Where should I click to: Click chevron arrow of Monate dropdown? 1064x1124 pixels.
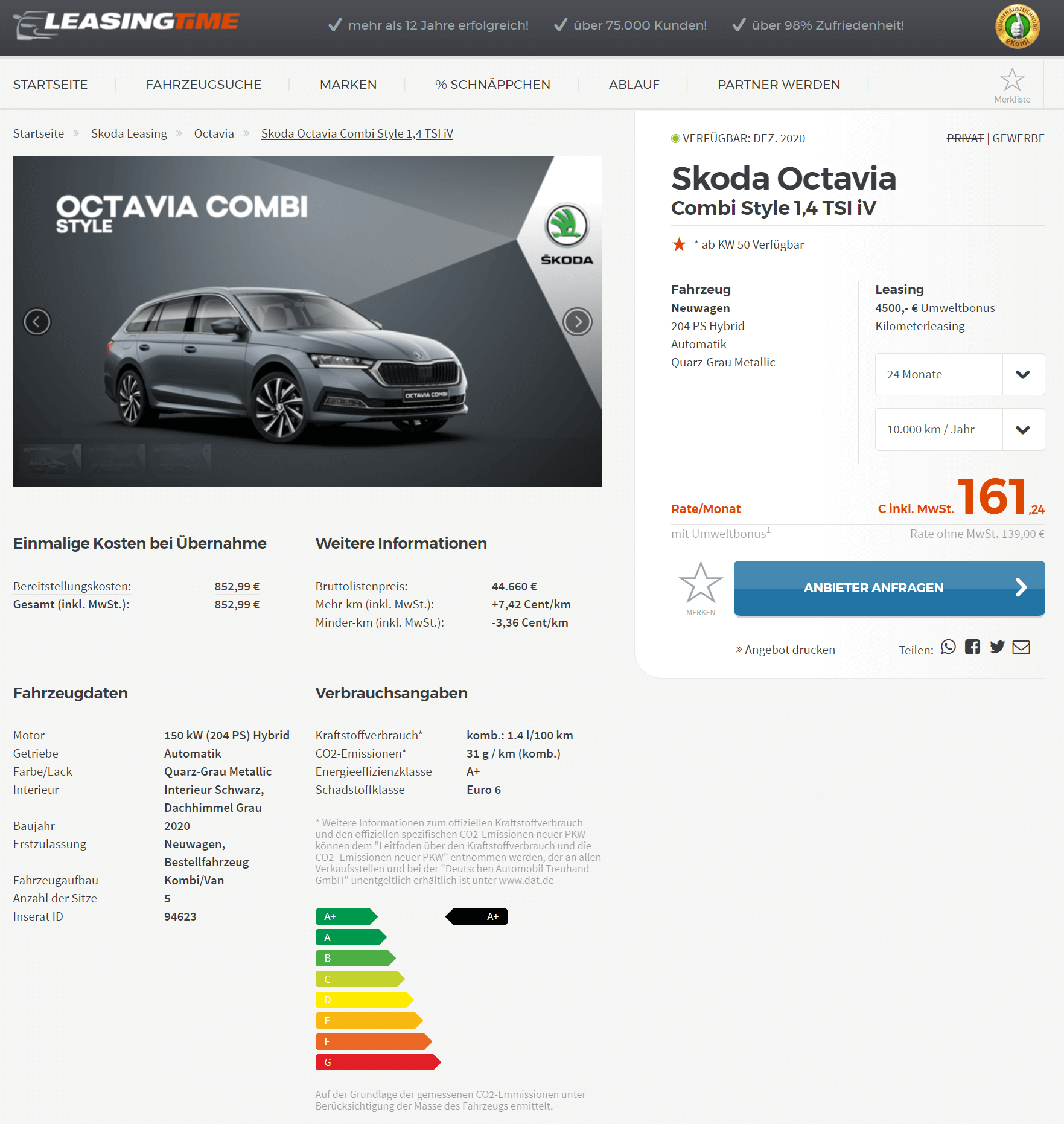click(1023, 374)
